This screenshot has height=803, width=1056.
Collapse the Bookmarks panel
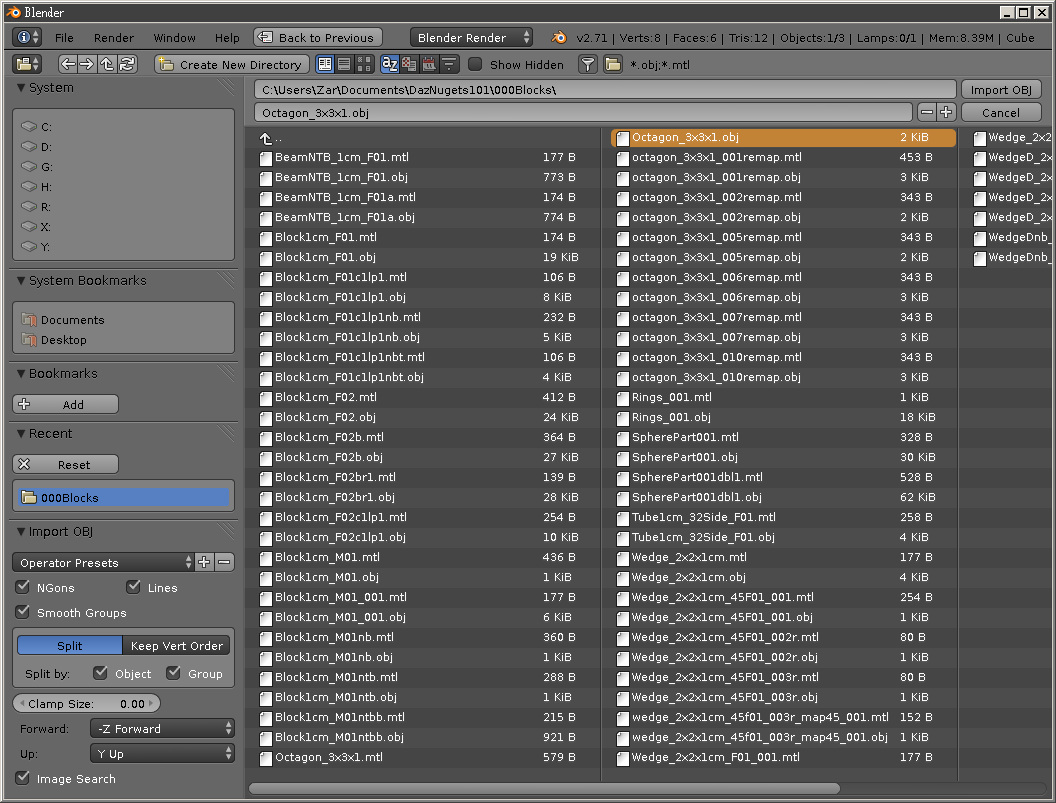point(21,373)
